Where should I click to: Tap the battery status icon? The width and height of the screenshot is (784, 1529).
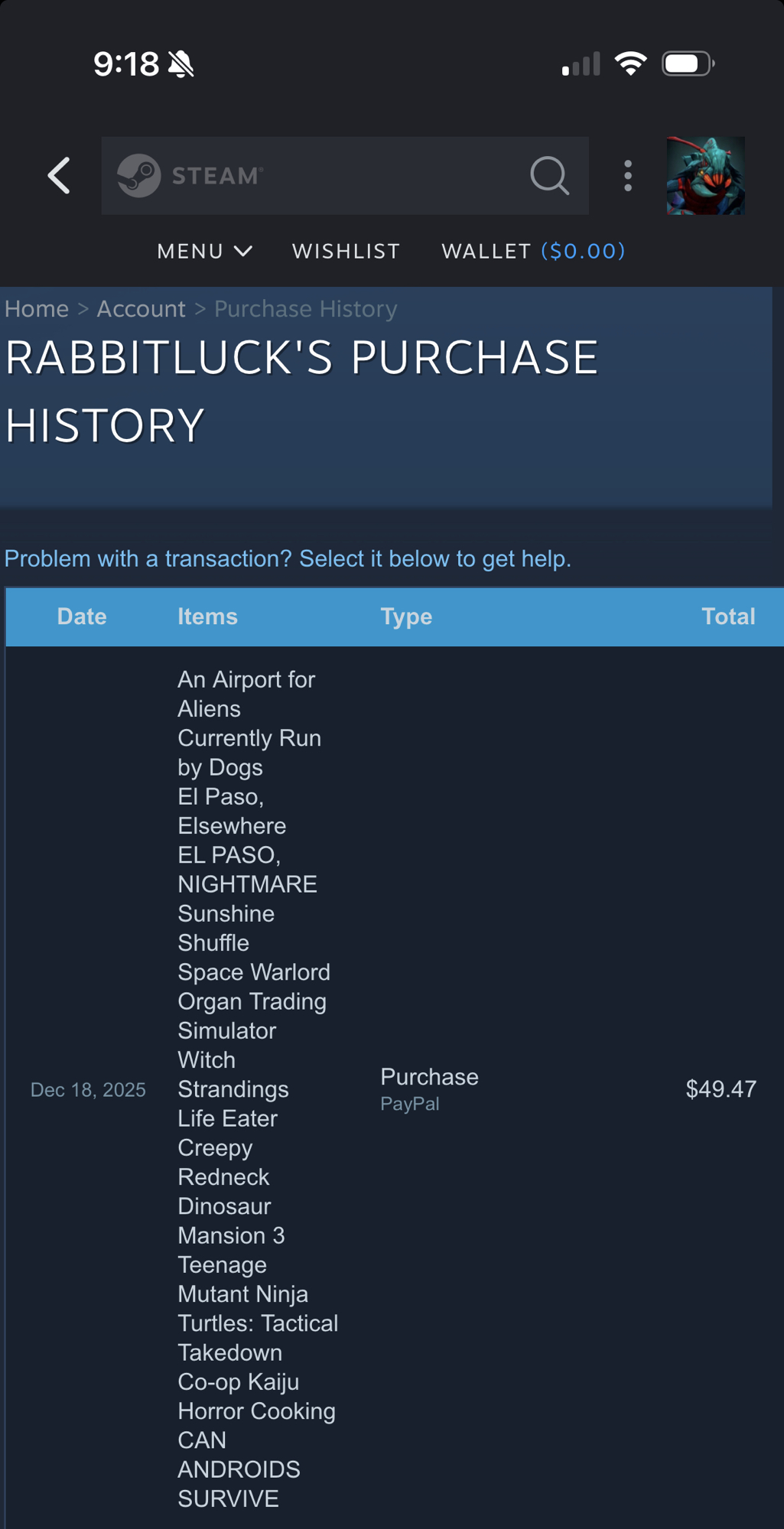(688, 63)
